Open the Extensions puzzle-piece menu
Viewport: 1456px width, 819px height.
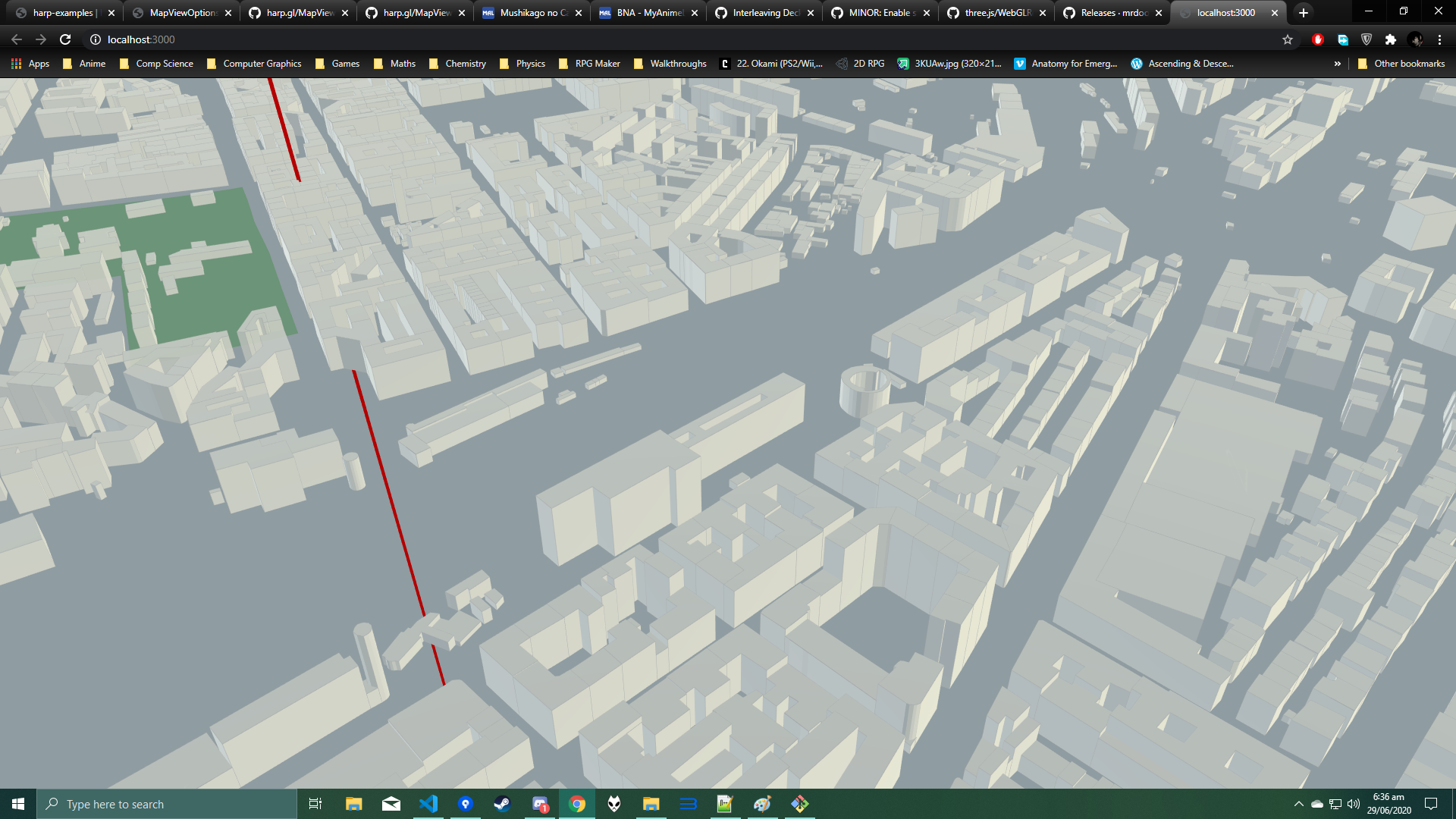(1390, 39)
